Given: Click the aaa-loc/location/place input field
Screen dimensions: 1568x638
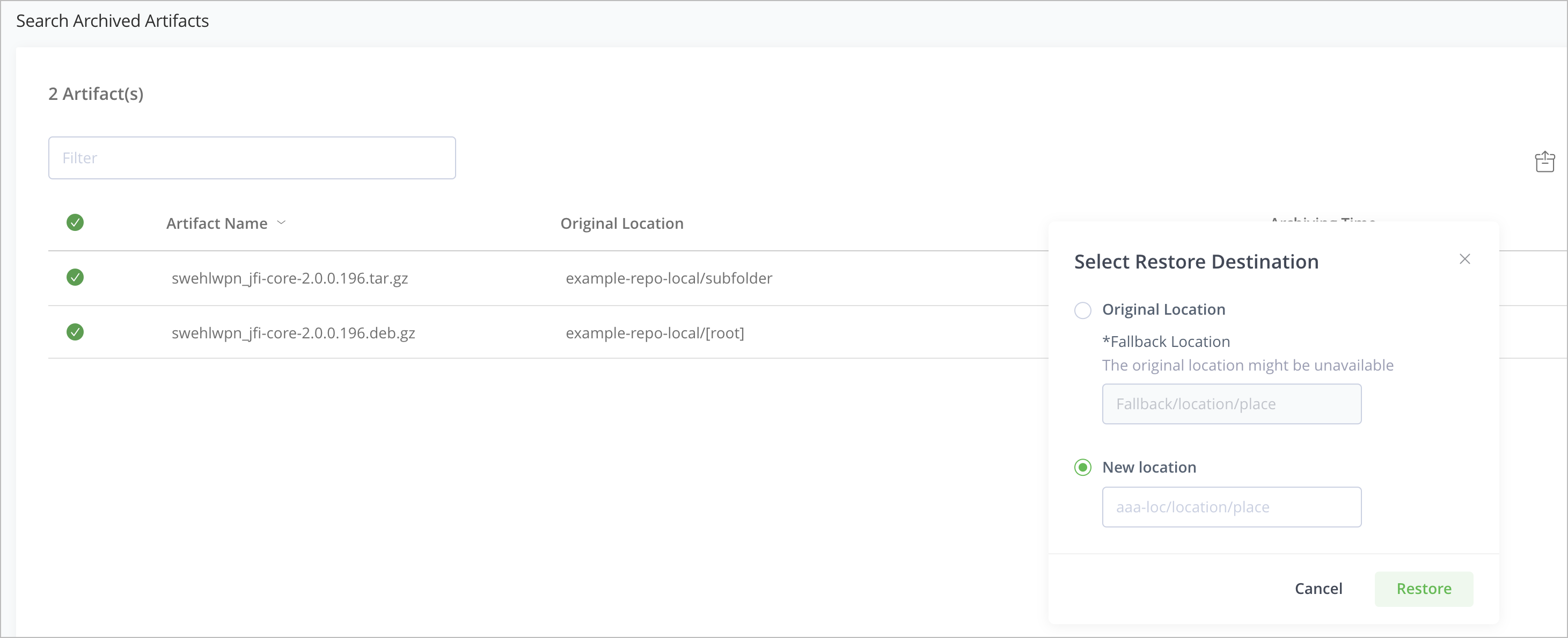Looking at the screenshot, I should (1231, 507).
